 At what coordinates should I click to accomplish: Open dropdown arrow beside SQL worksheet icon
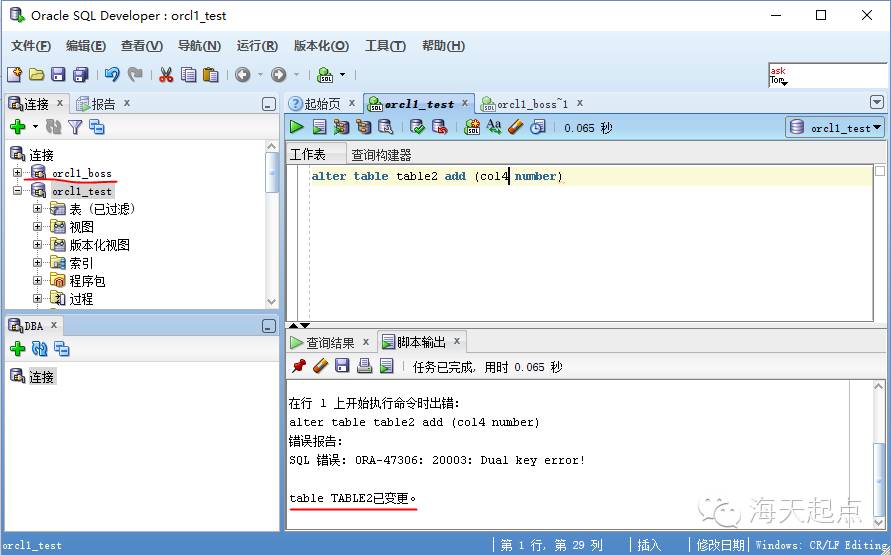click(x=342, y=74)
